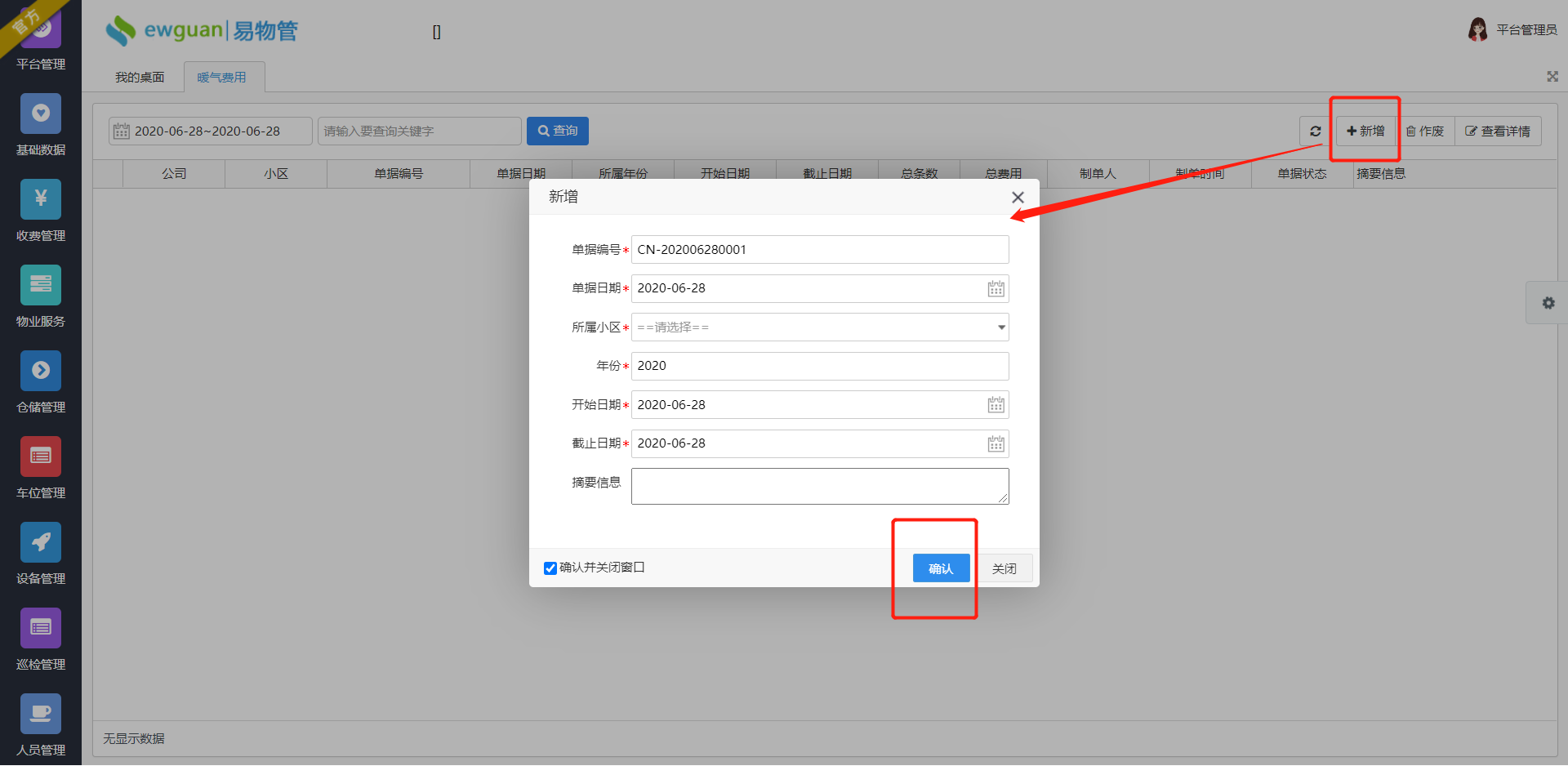The image size is (1568, 766).
Task: Open the date range picker at top left
Action: [209, 131]
